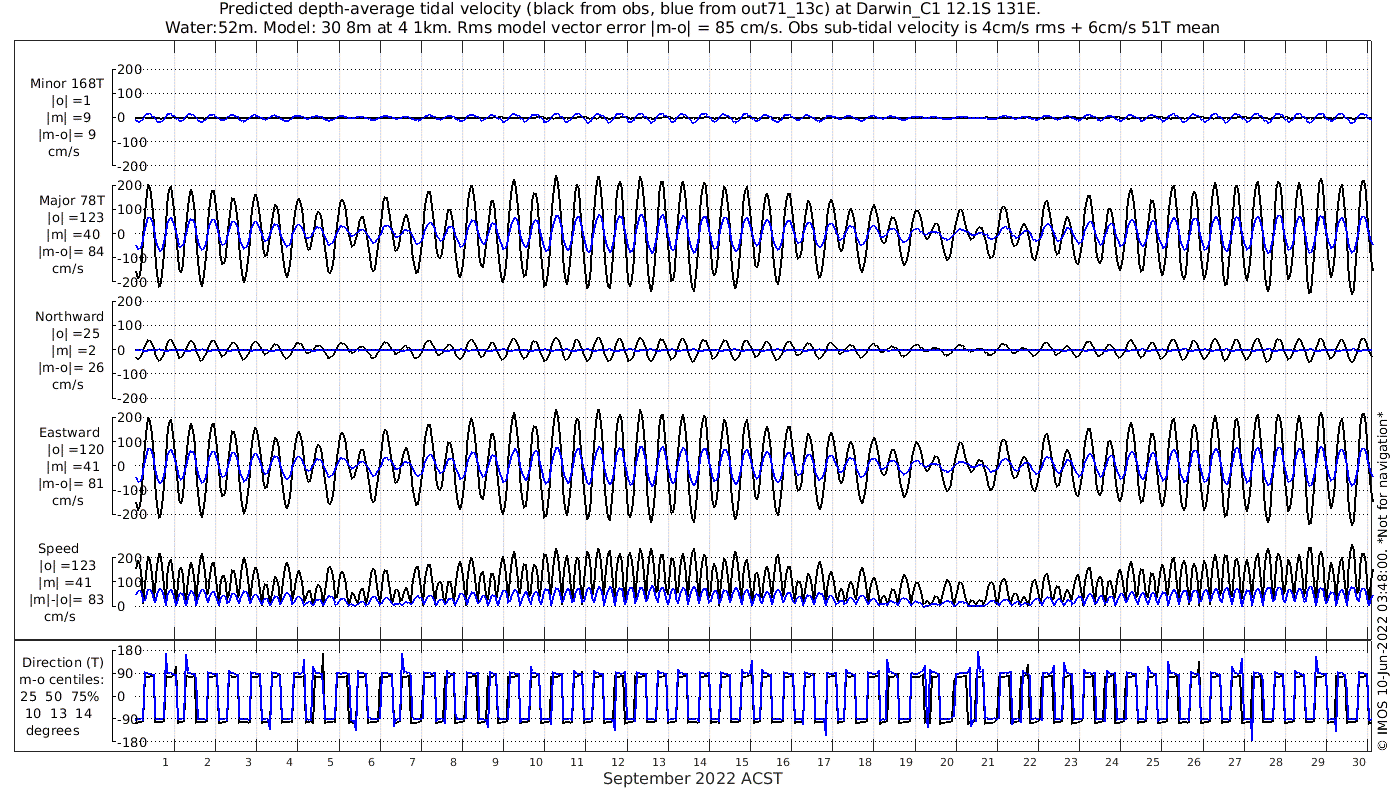
Task: Select the "Northward" panel label
Action: point(69,316)
